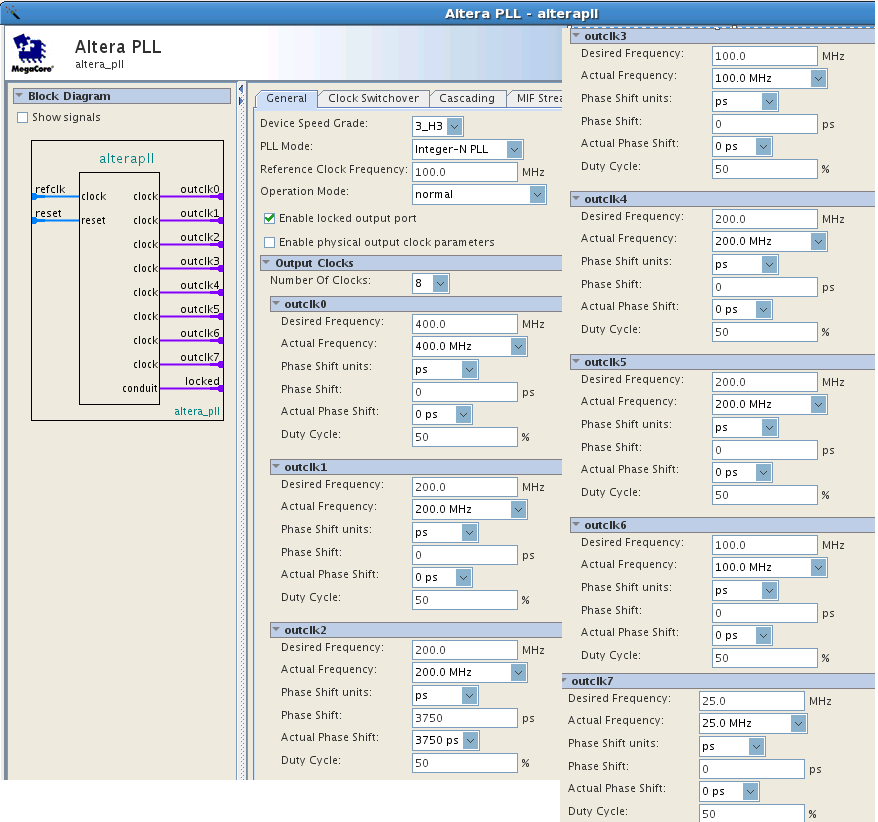
Task: Click the outclk0 port endpoint in block diagram
Action: click(220, 196)
